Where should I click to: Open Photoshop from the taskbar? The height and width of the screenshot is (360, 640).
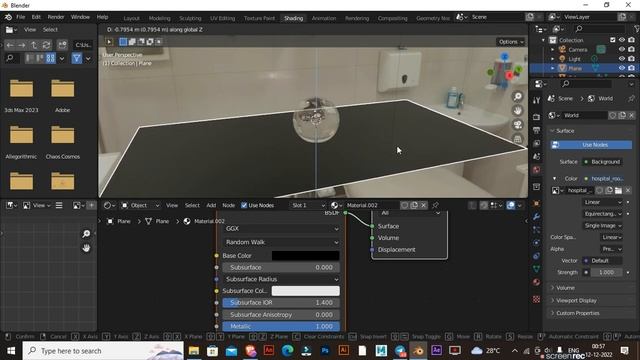(x=325, y=351)
